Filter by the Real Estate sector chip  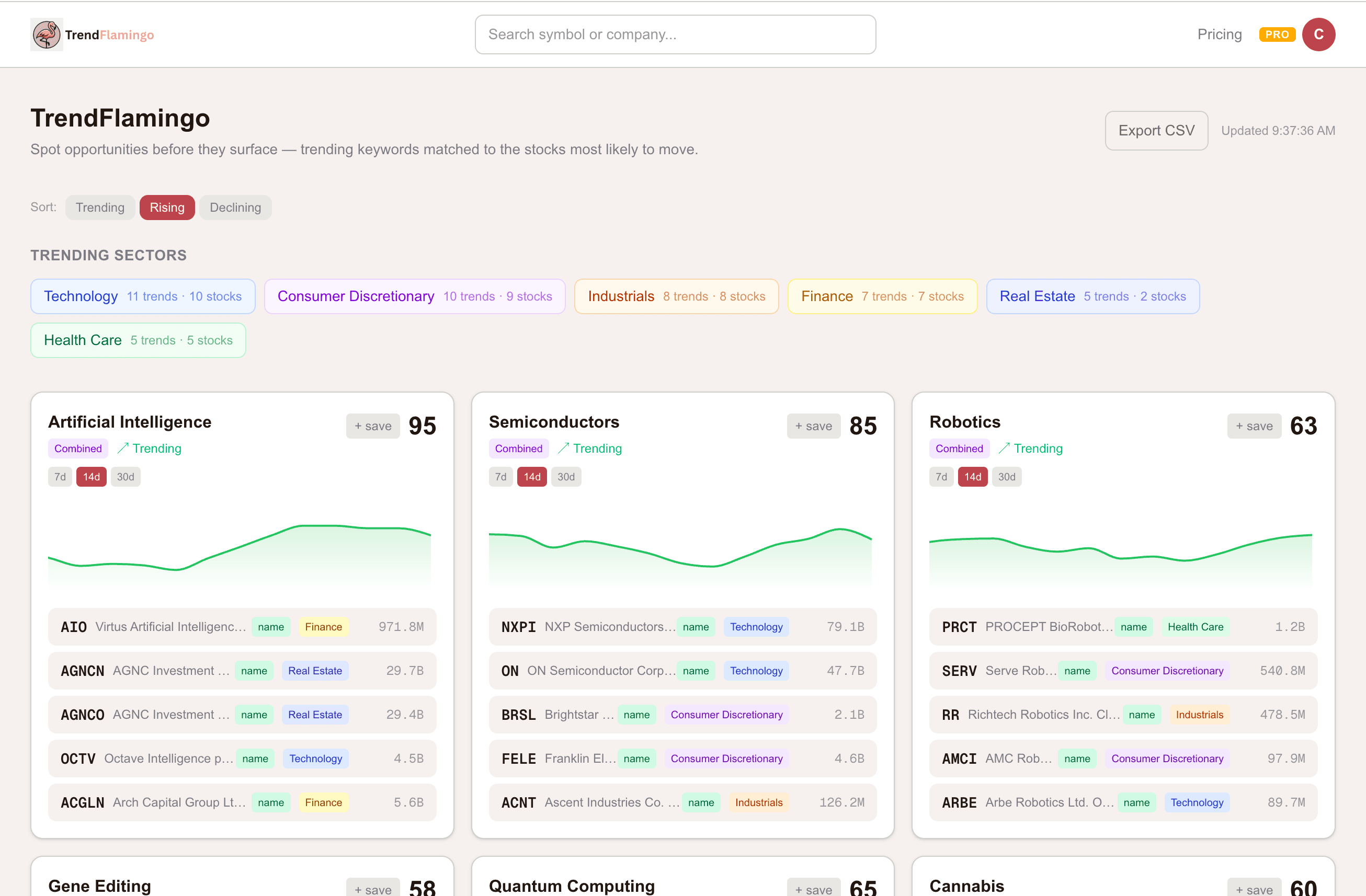1093,296
